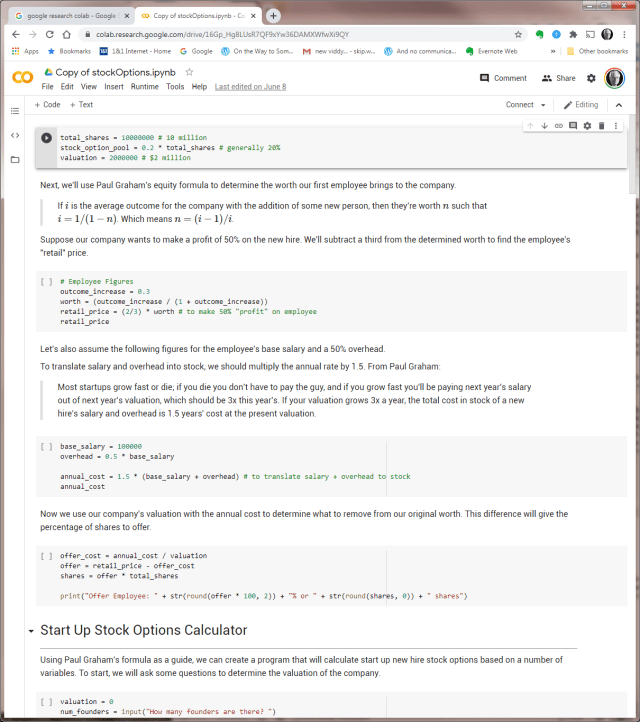
Task: Move selected cell down
Action: point(544,126)
